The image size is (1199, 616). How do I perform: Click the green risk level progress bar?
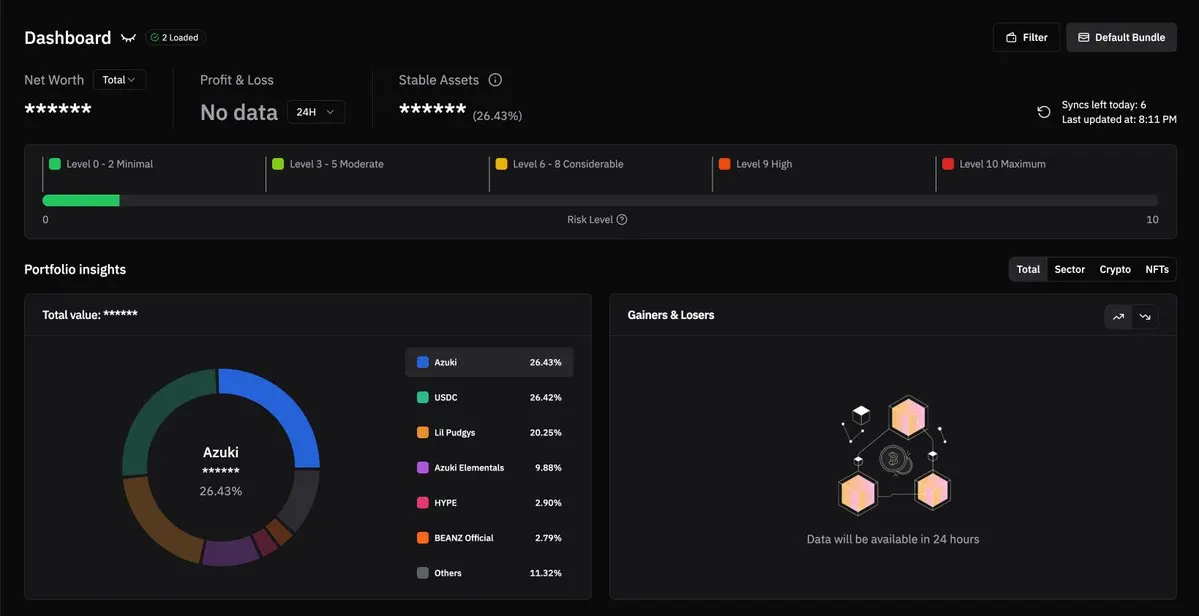point(81,200)
